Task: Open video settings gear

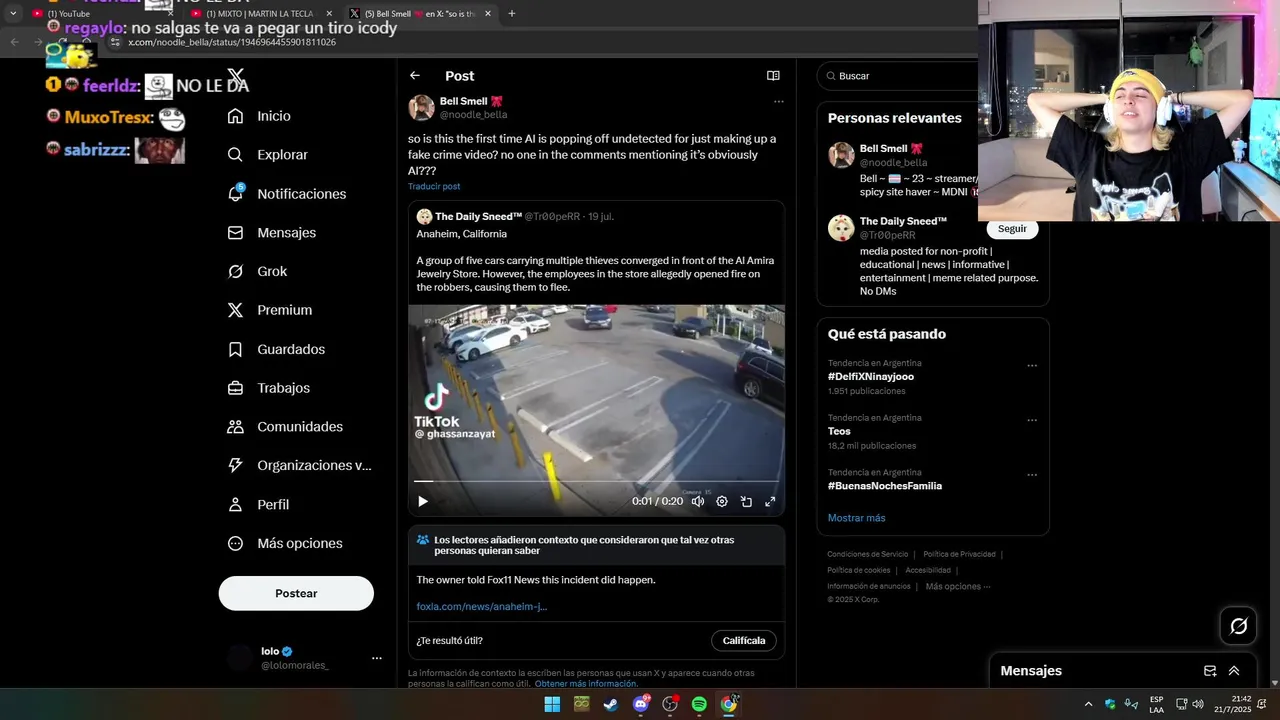Action: tap(722, 502)
